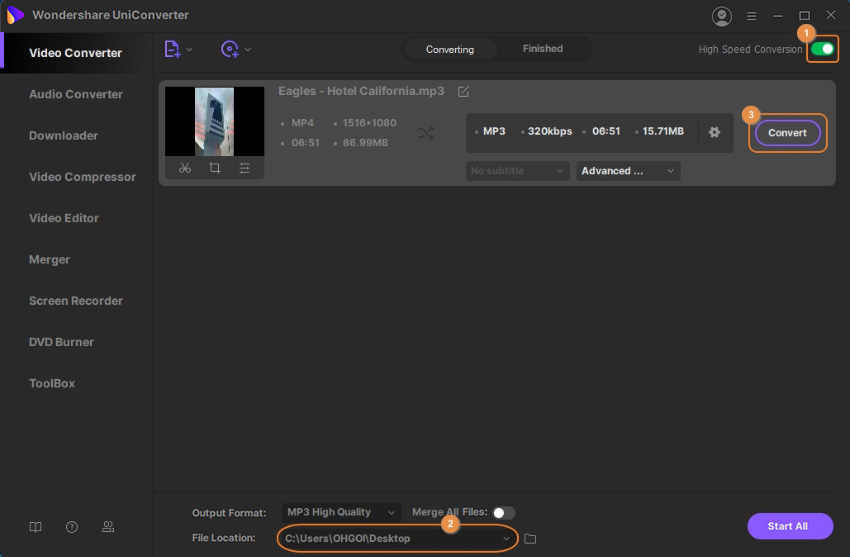Switch to the Finished tab
Viewport: 850px width, 557px height.
click(x=542, y=49)
